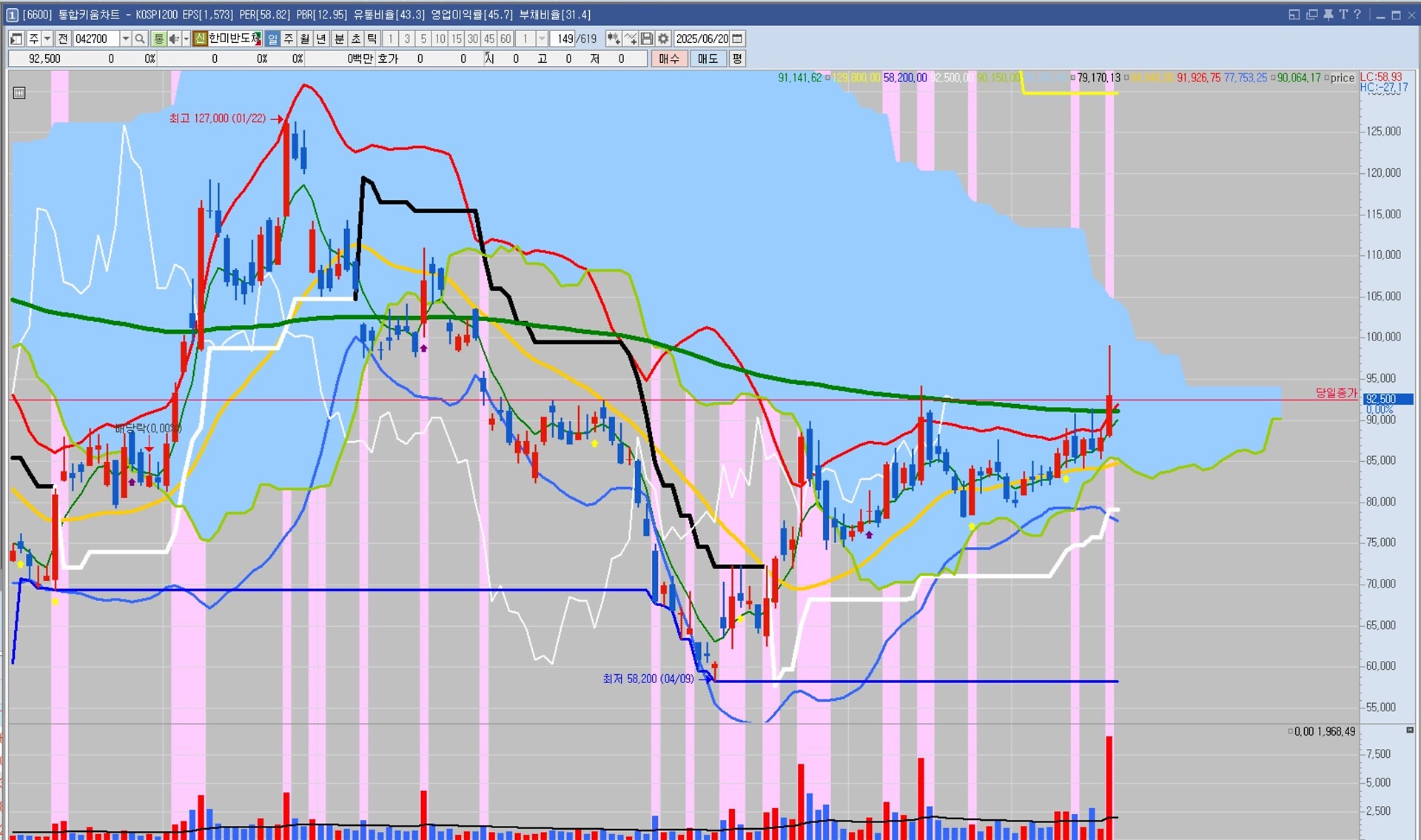Click the grid icon at chart top-left
The image size is (1421, 840).
pos(19,93)
